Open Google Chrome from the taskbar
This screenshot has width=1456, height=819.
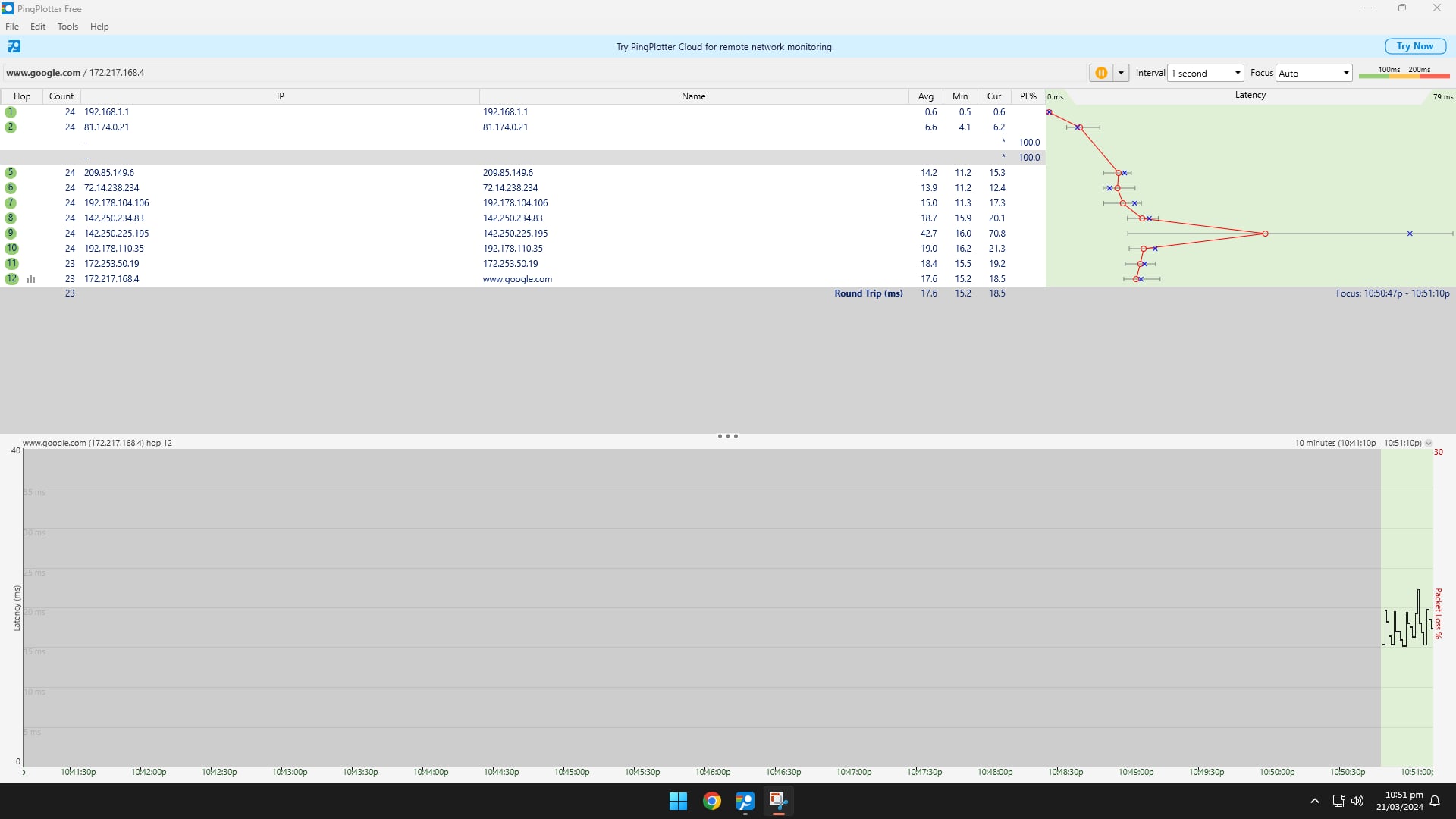click(x=711, y=801)
